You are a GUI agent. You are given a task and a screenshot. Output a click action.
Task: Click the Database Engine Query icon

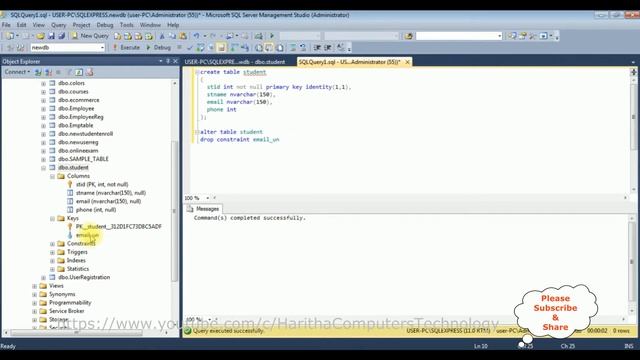coord(118,36)
